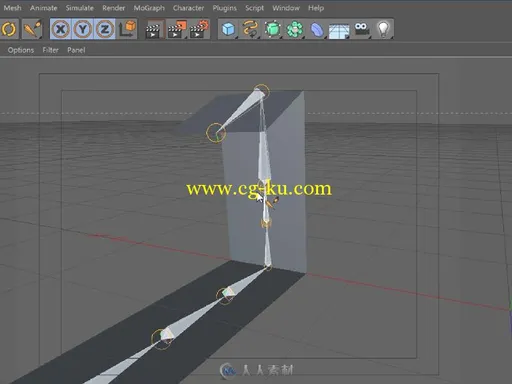Select the small joint handle mid-column
The height and width of the screenshot is (384, 512).
point(266,223)
